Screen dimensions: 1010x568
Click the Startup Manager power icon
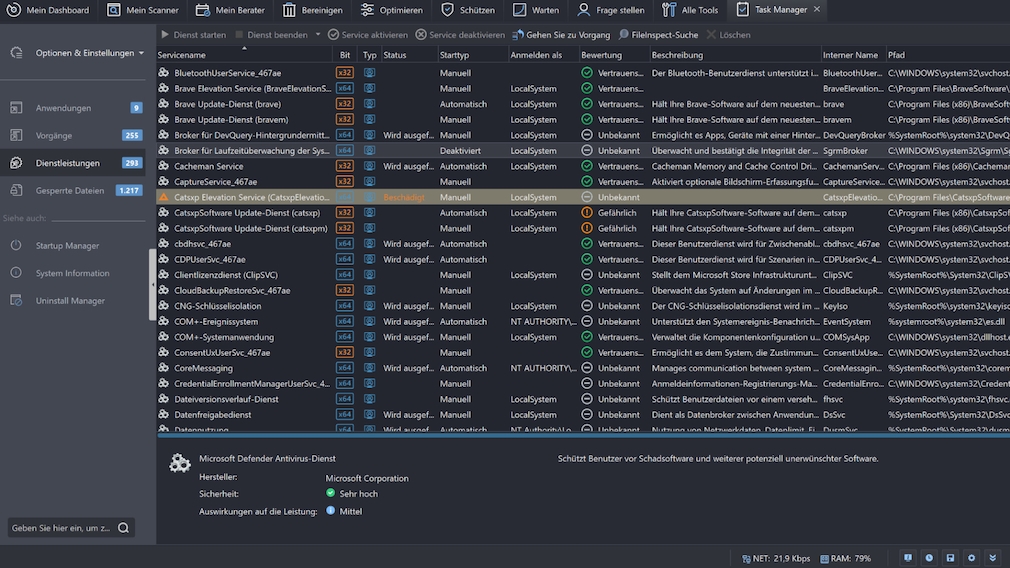click(x=16, y=246)
